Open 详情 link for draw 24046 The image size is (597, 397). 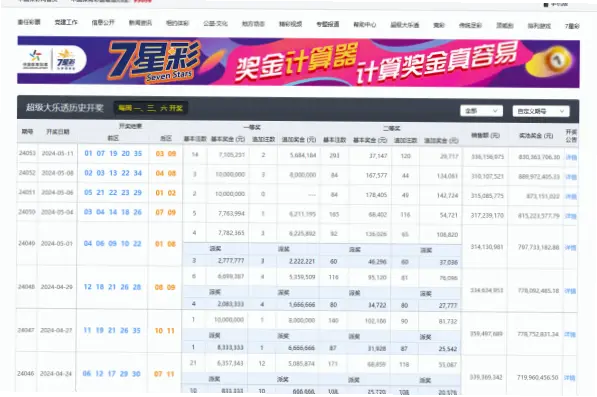pyautogui.click(x=570, y=378)
